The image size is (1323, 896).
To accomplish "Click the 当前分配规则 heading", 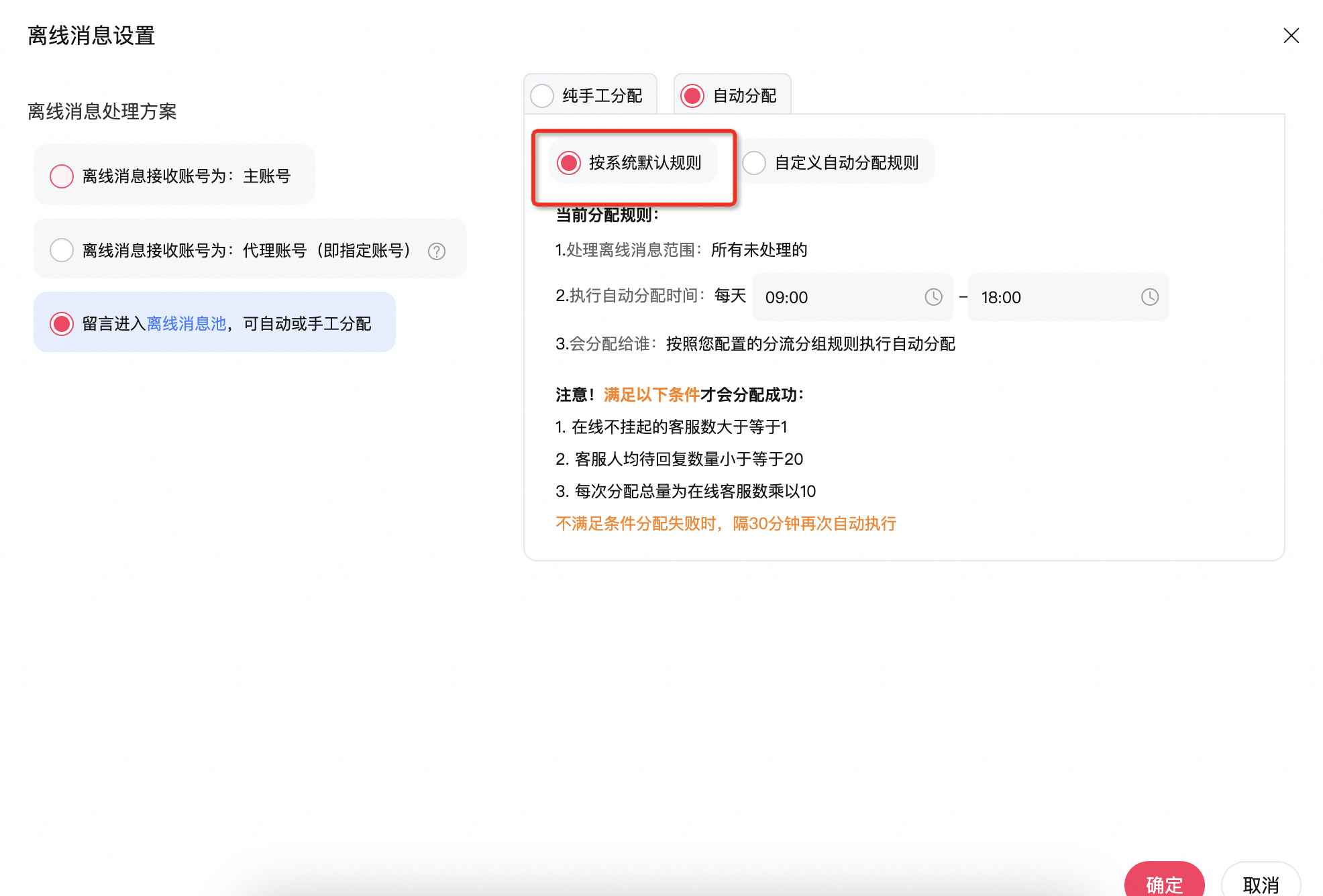I will [x=607, y=215].
